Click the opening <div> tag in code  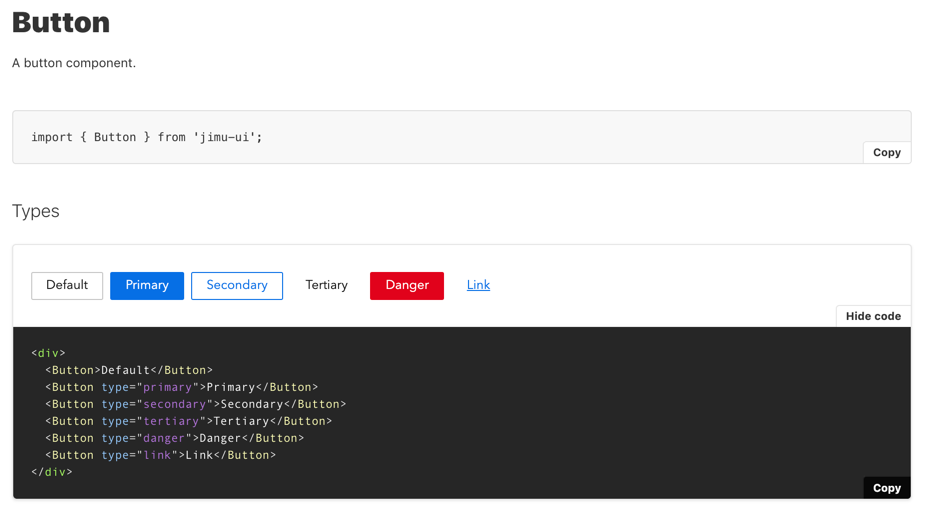pyautogui.click(x=48, y=353)
